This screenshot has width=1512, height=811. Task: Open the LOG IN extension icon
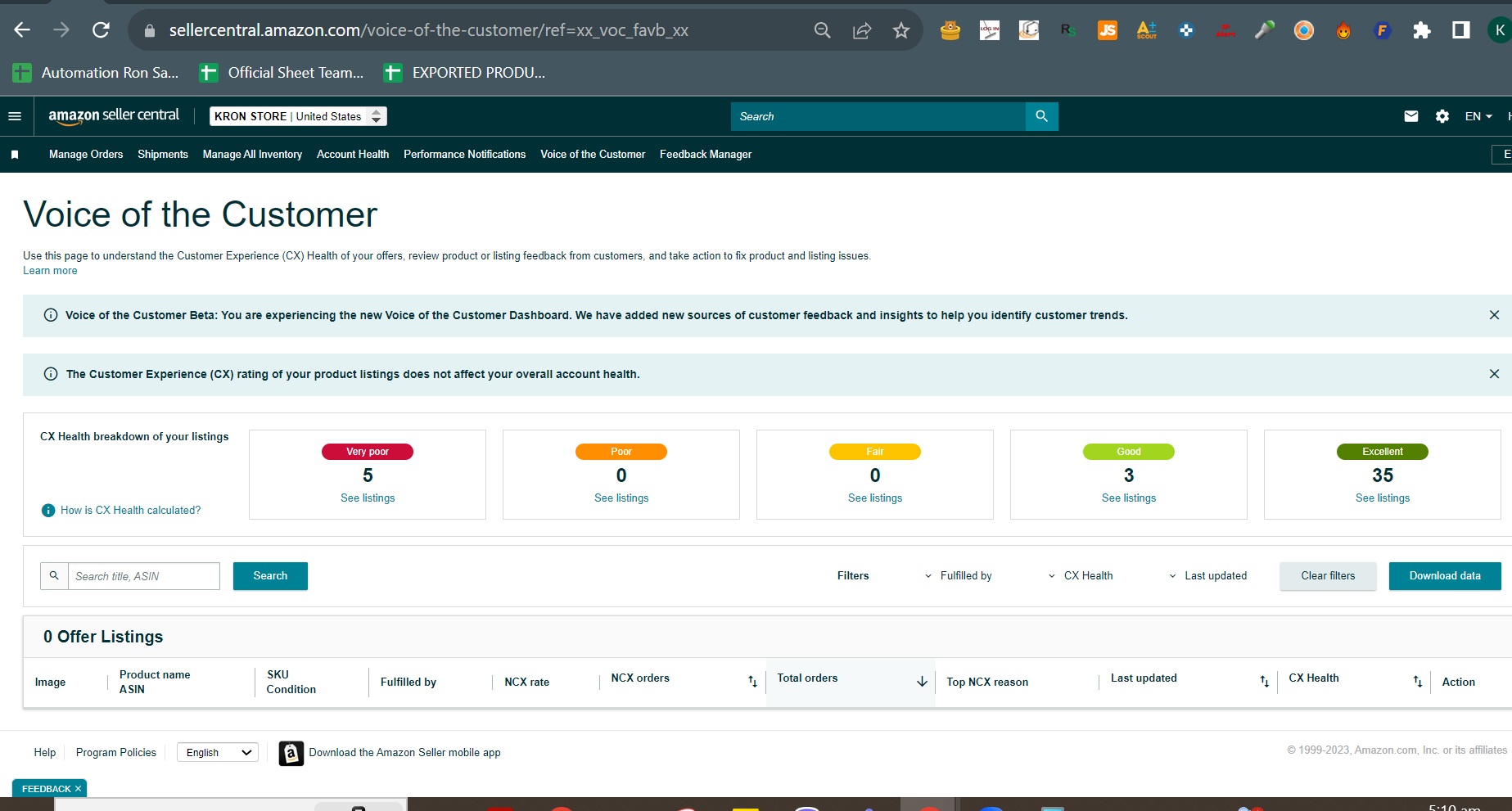pos(990,30)
